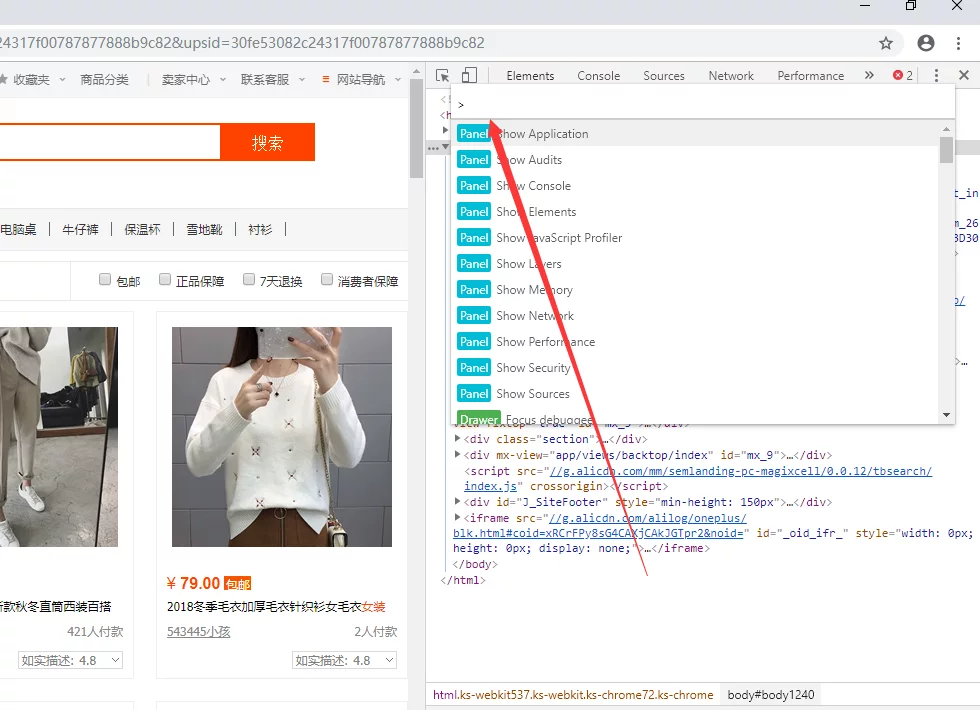Open the alilog/oneplus iframe URL link
This screenshot has height=710, width=980.
tap(599, 525)
